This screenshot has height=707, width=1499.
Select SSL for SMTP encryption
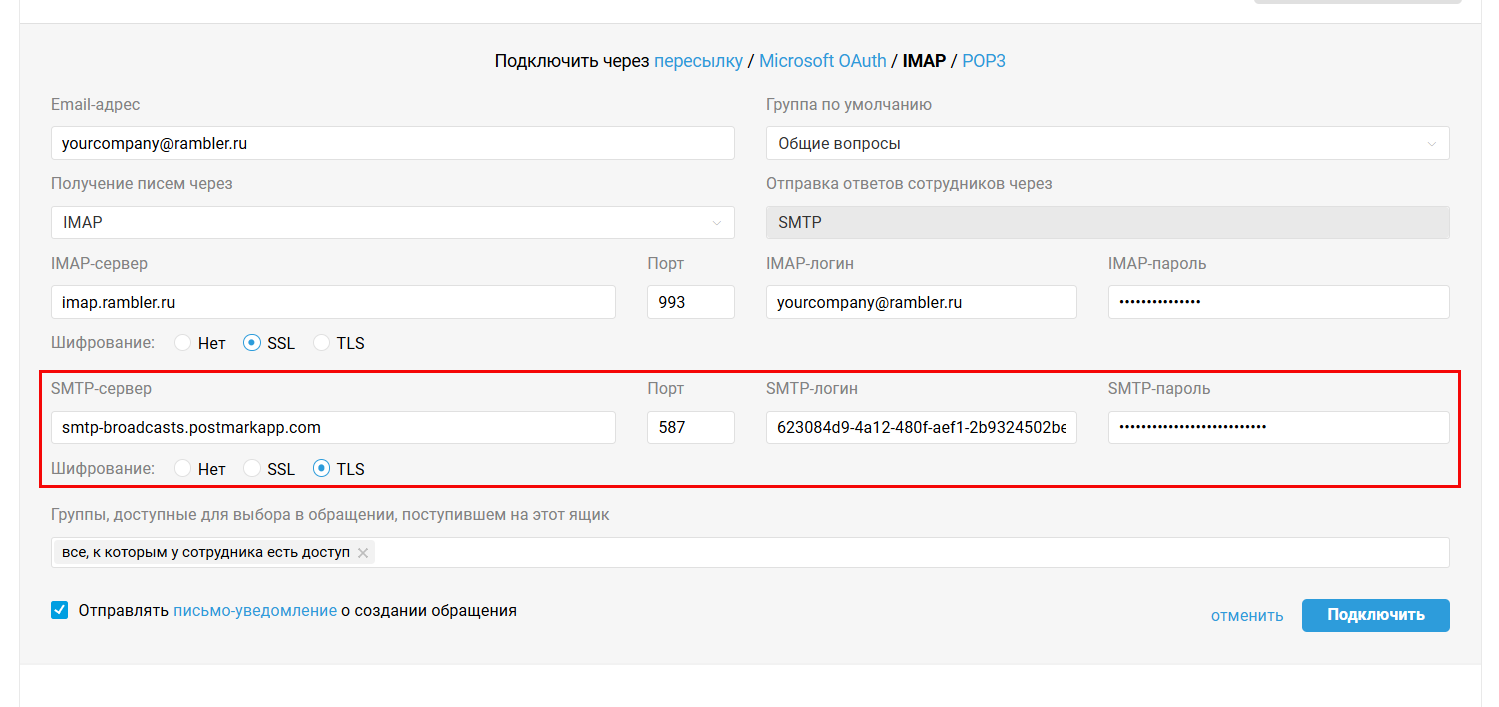[252, 469]
